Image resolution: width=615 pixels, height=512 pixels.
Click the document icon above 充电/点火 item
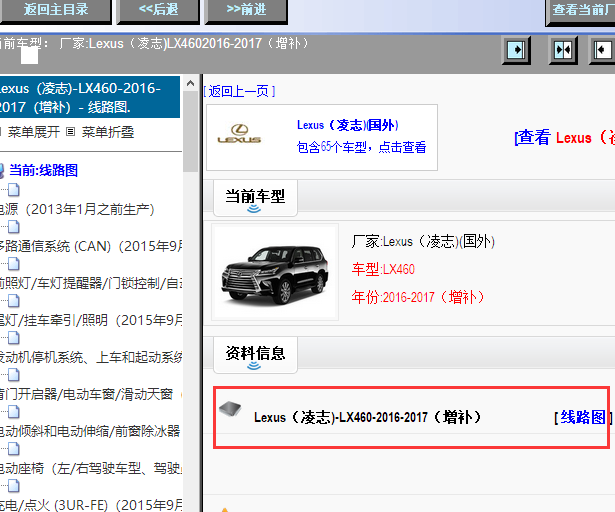tap(14, 486)
